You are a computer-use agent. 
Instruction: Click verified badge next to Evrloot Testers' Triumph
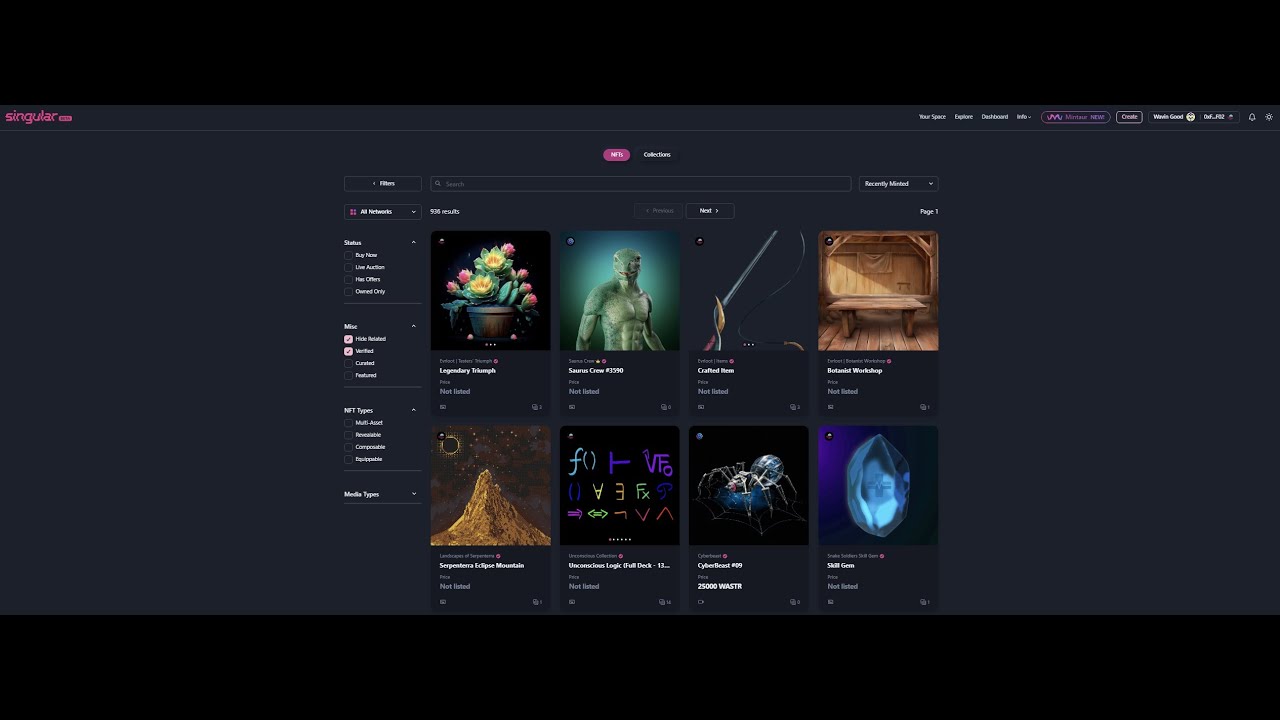496,361
